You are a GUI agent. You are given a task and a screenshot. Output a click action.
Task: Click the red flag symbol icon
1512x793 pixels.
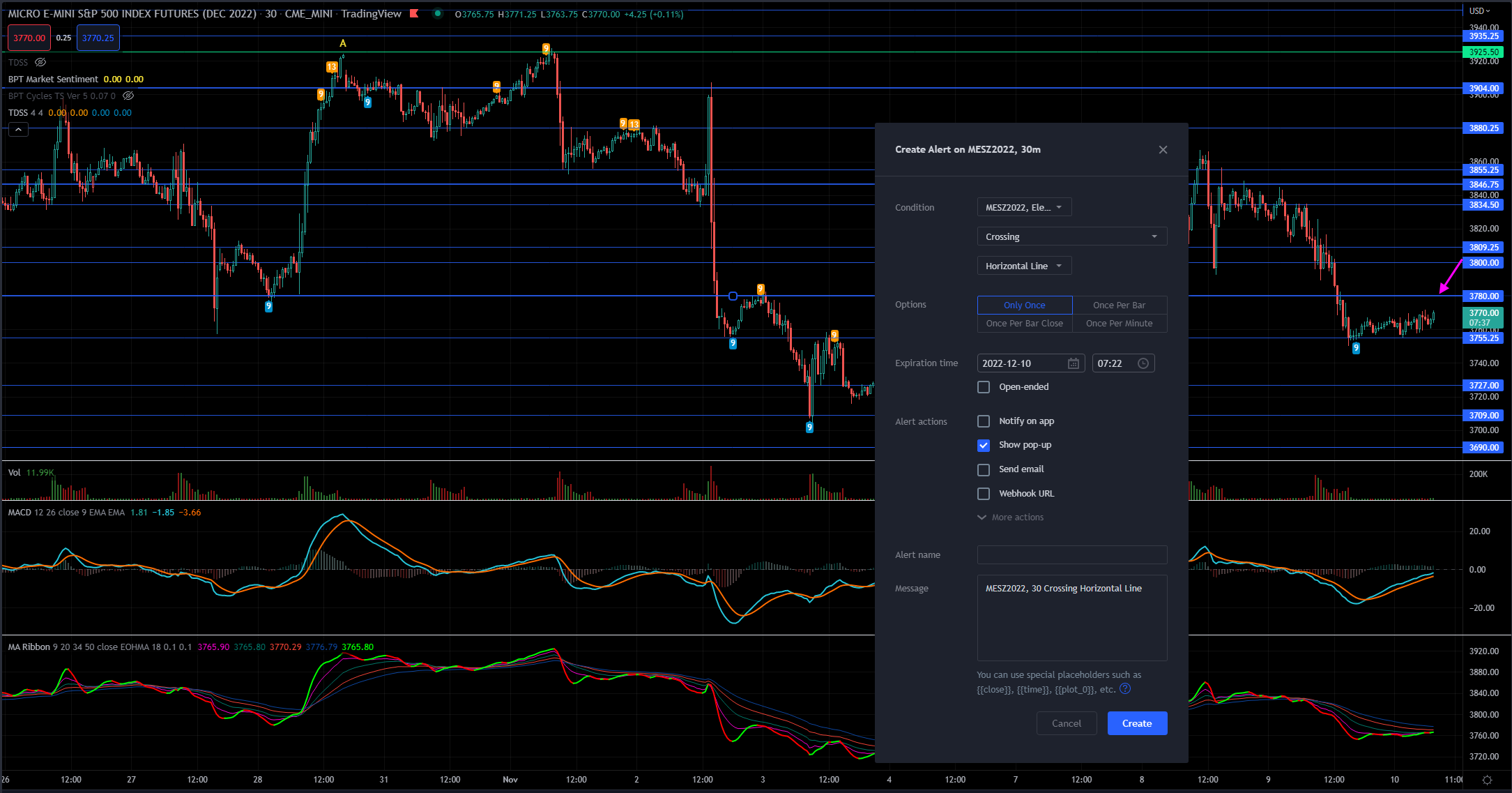tap(414, 14)
